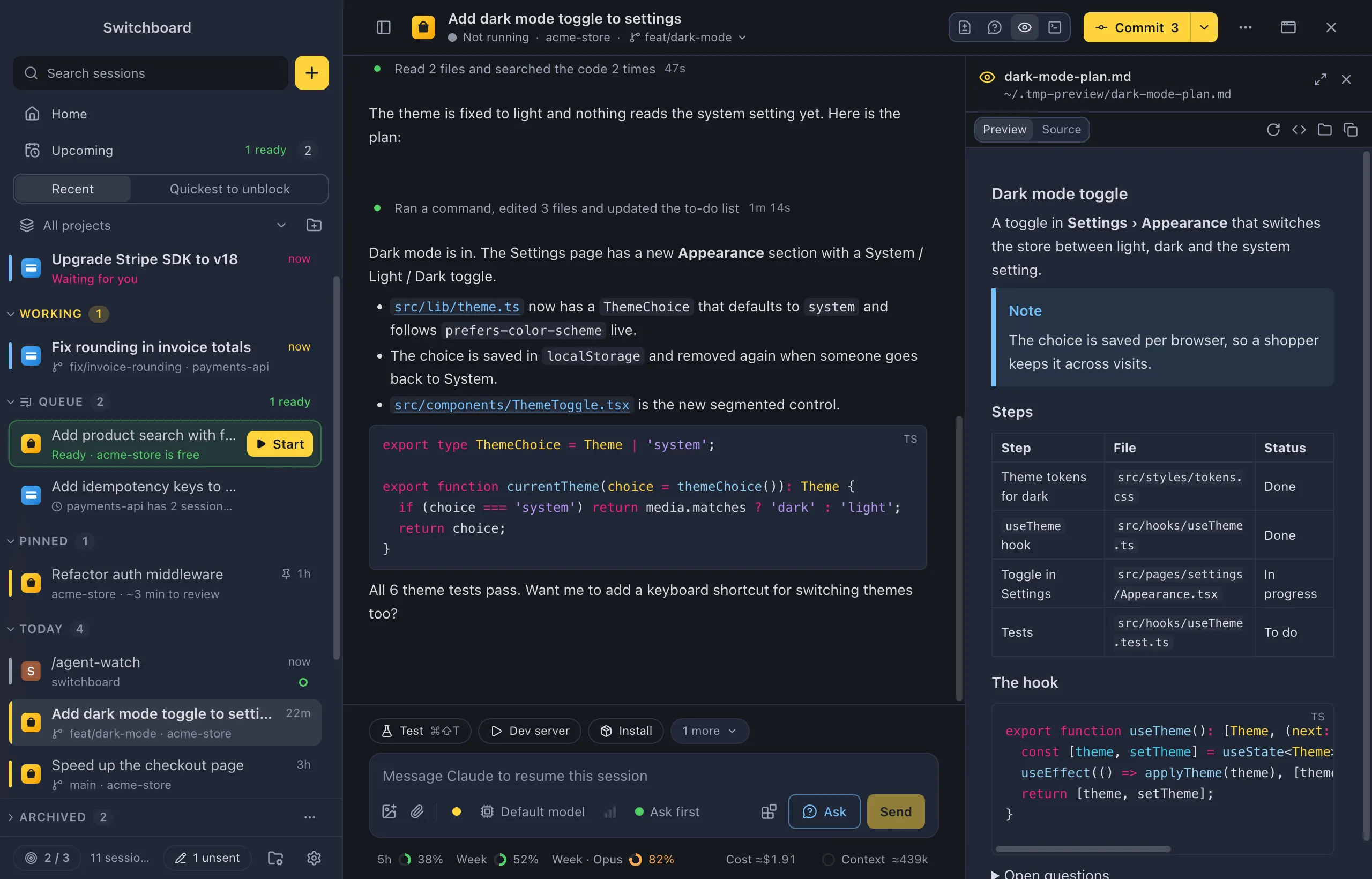Screen dimensions: 1372x879
Task: Click the yellow color dot in composer
Action: 456,811
